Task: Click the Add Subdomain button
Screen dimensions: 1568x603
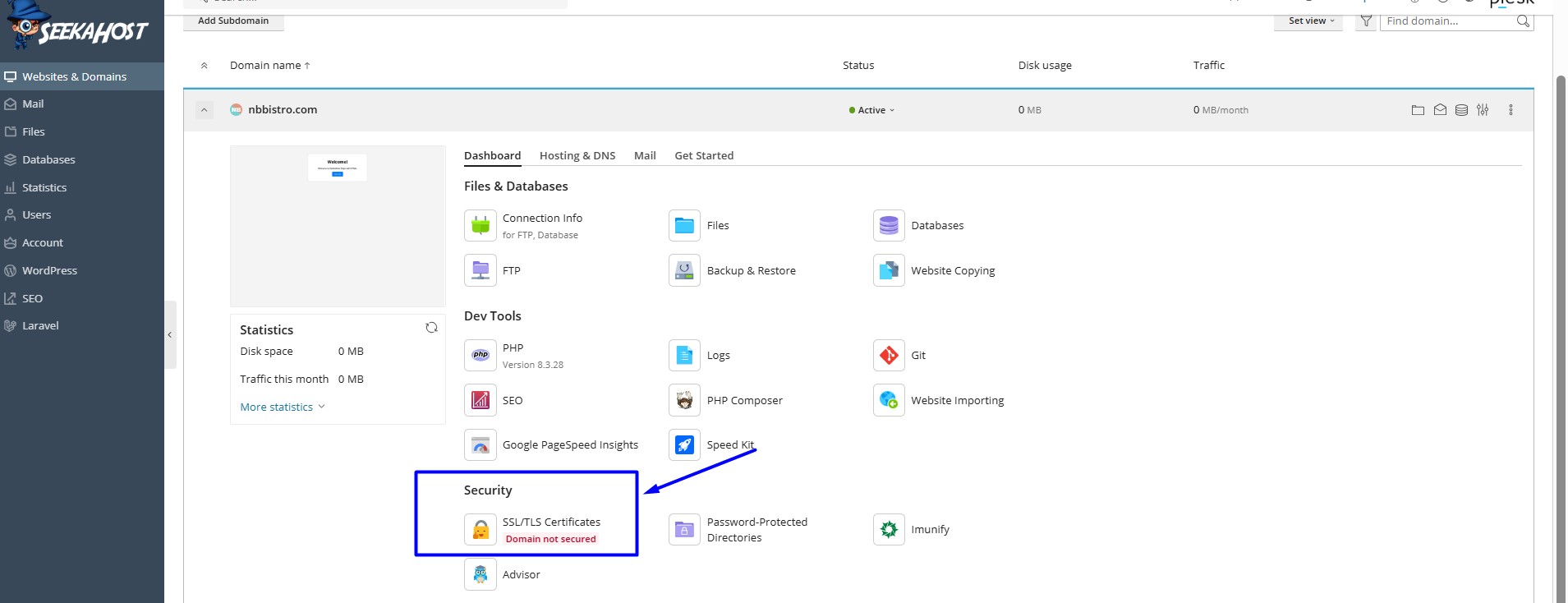Action: coord(233,21)
